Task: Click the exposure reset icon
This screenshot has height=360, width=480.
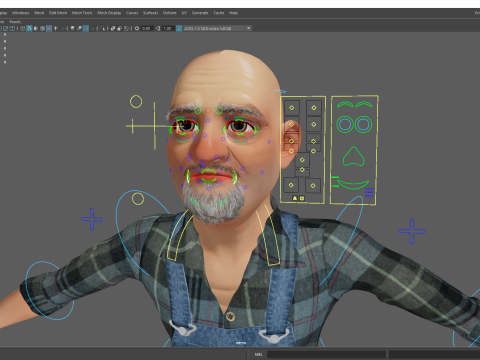Action: coord(137,28)
